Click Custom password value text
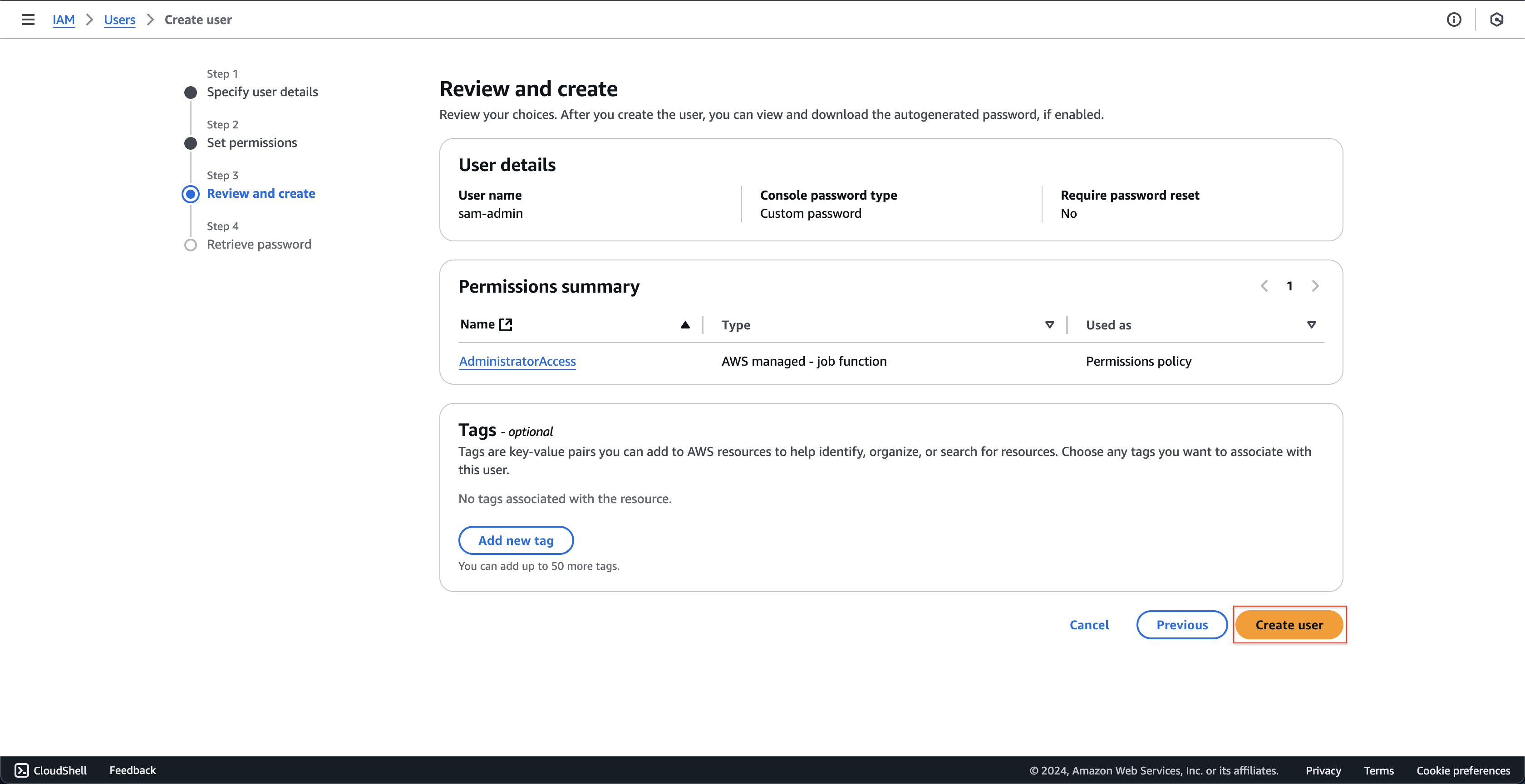1525x784 pixels. point(811,214)
